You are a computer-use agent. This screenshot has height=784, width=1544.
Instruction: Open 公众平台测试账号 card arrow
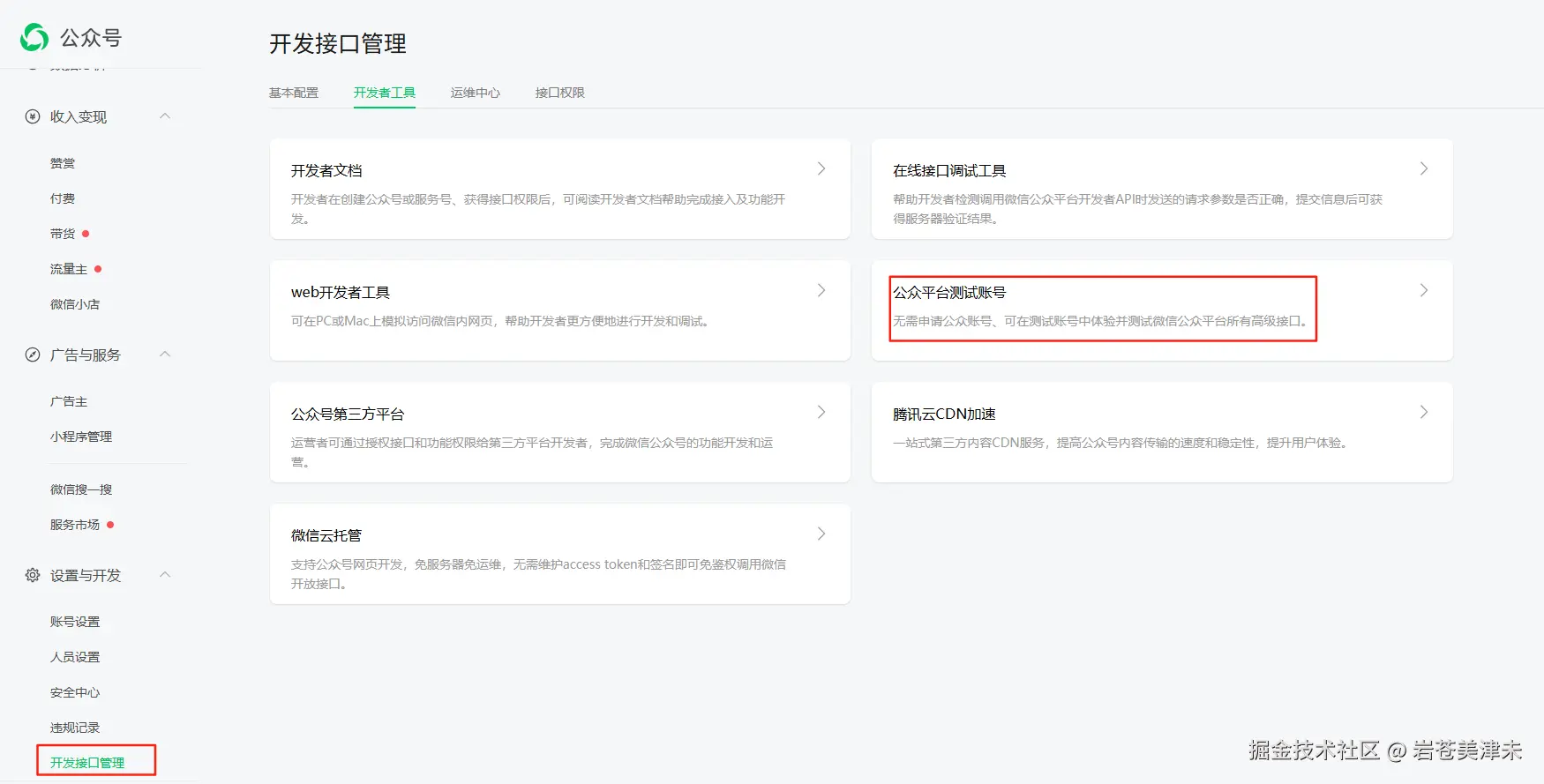(x=1423, y=290)
